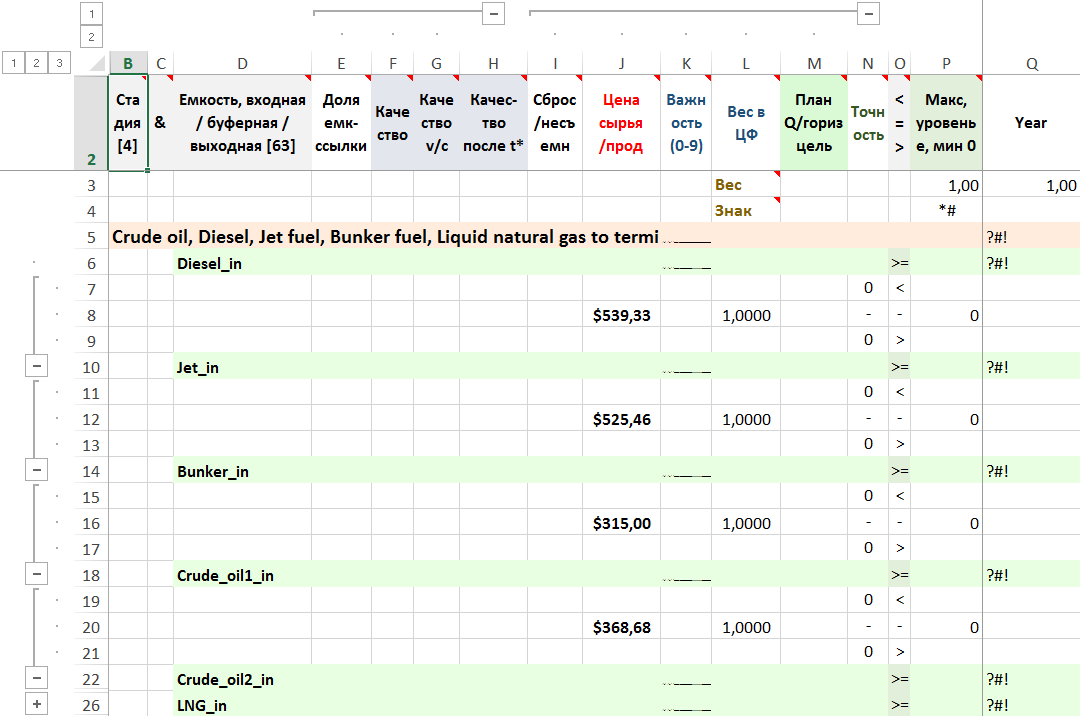Click the minus button beside row 10

coord(37,367)
